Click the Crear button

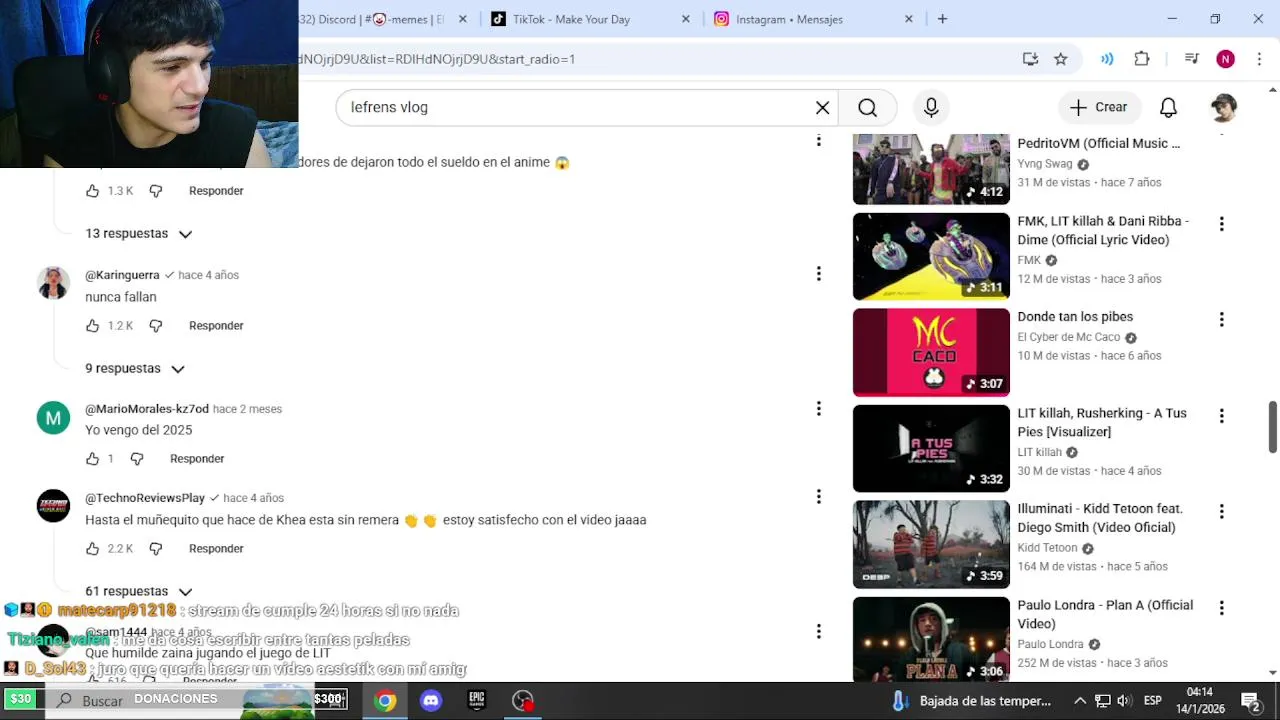pyautogui.click(x=1098, y=108)
